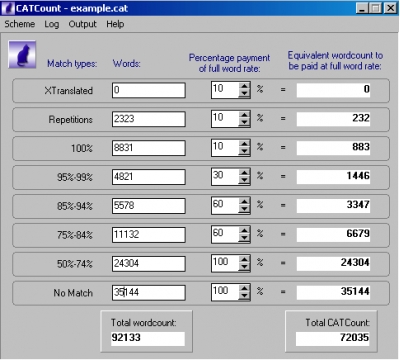Increase the 50%-74% percentage up arrow

click(x=244, y=259)
